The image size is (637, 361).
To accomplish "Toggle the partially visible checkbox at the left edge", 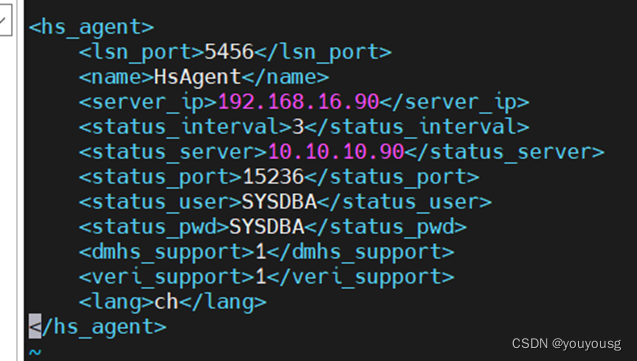I will (x=5, y=19).
